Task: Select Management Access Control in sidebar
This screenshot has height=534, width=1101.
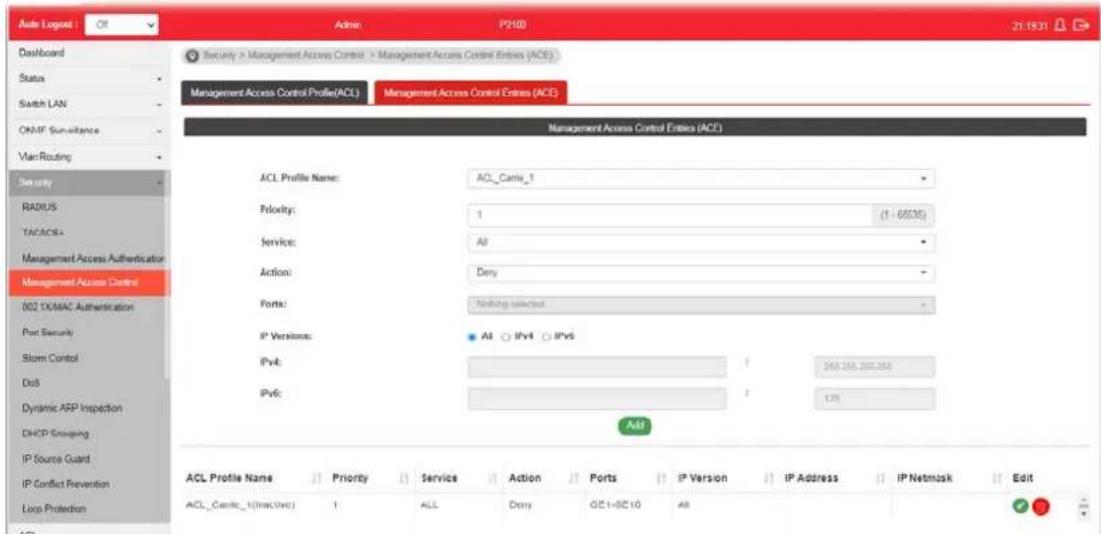Action: [x=90, y=282]
